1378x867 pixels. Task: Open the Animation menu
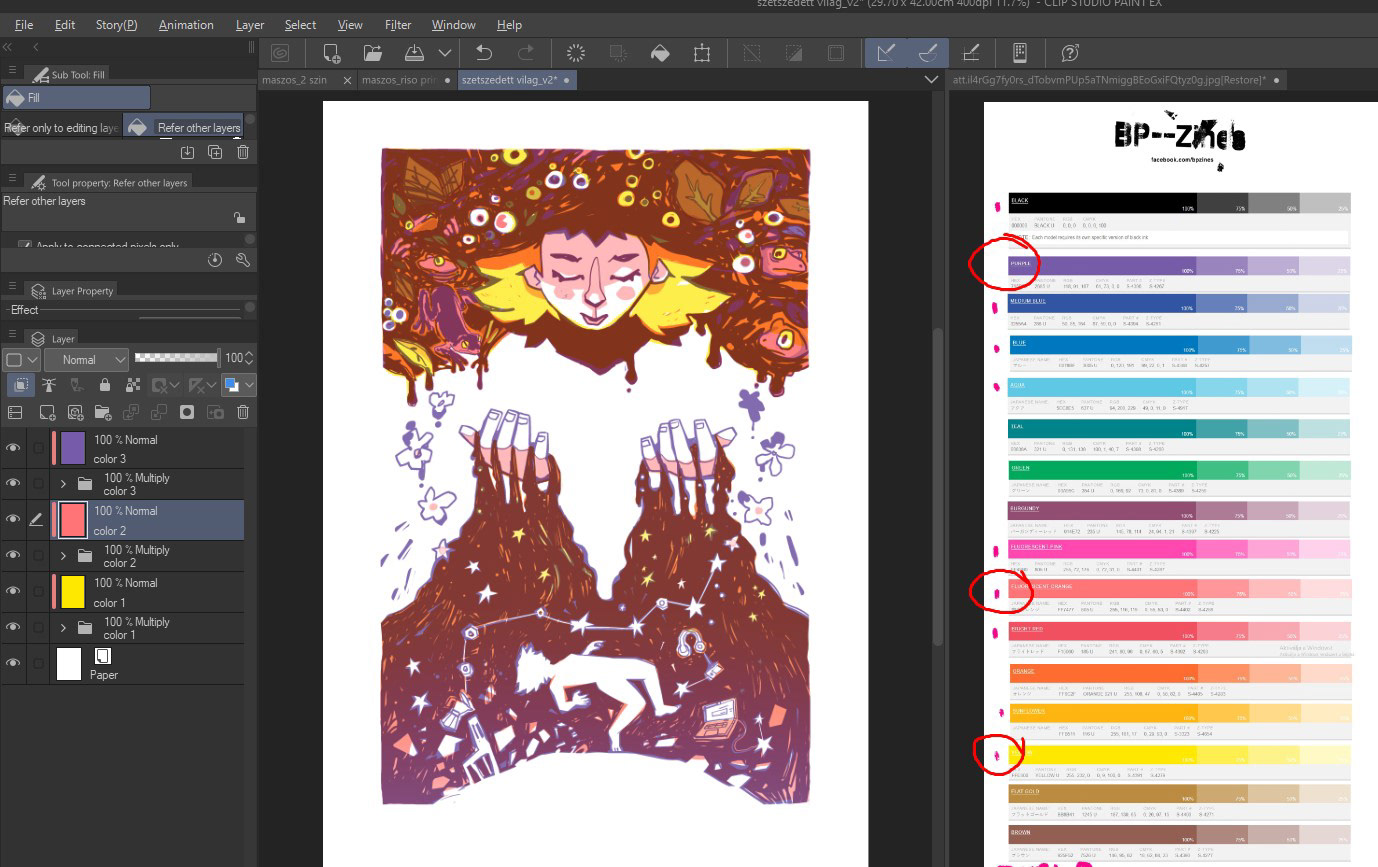point(186,24)
